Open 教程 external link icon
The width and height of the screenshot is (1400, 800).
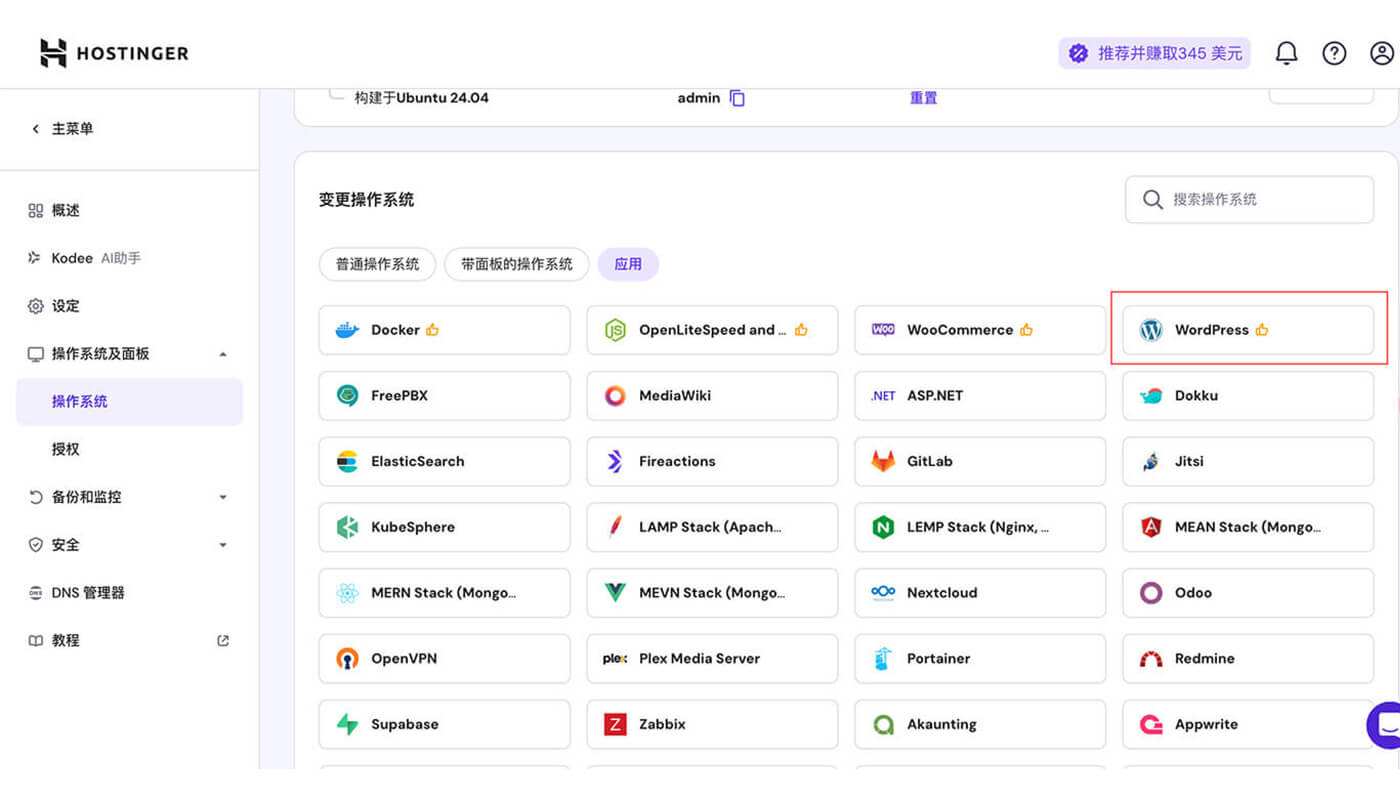coord(223,641)
